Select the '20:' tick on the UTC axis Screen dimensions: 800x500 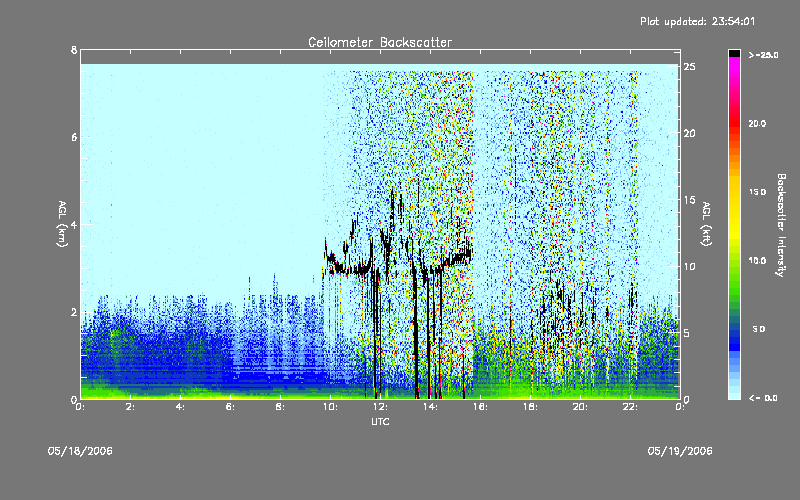point(581,407)
